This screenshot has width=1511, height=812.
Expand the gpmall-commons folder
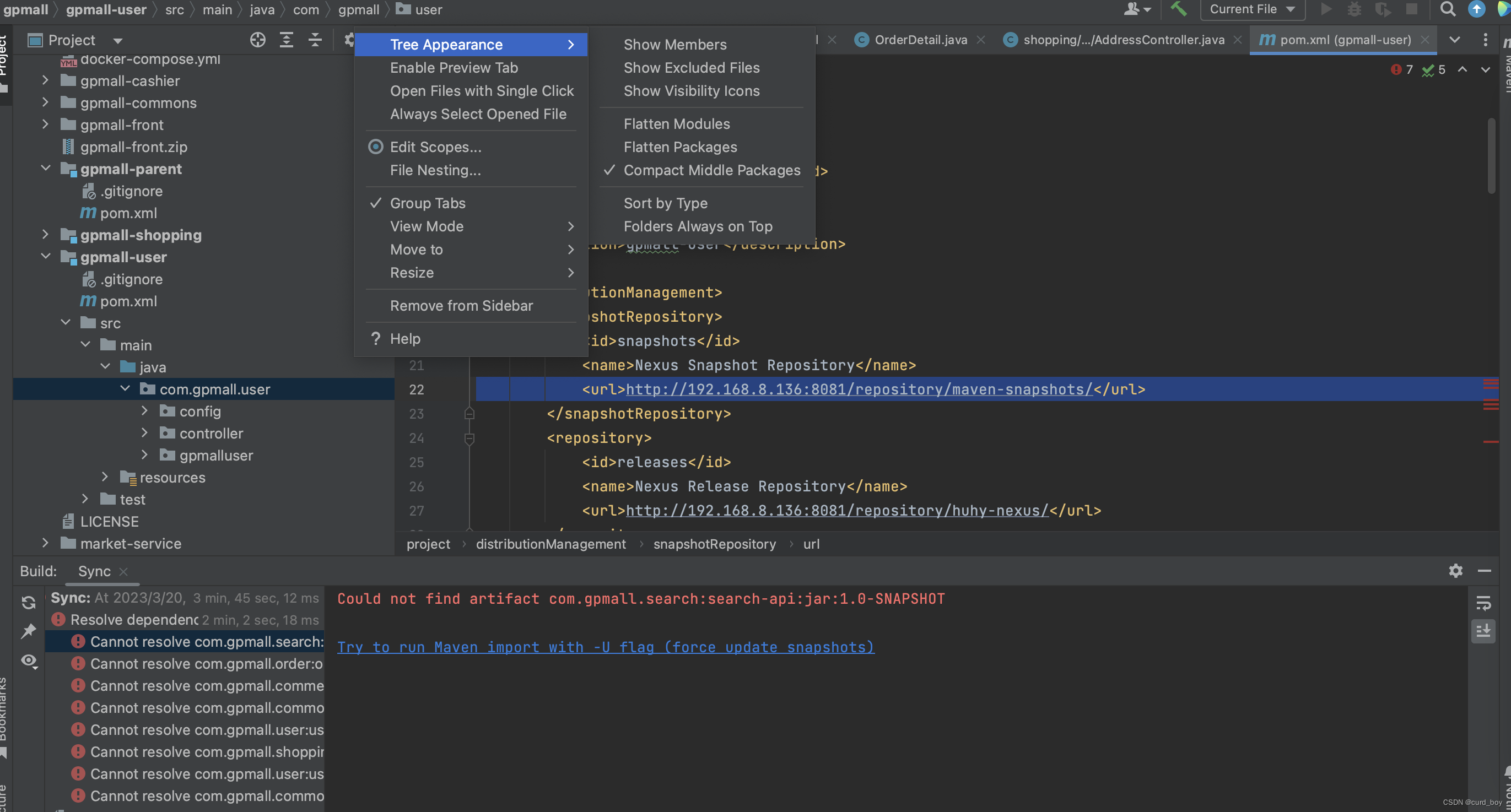click(45, 102)
